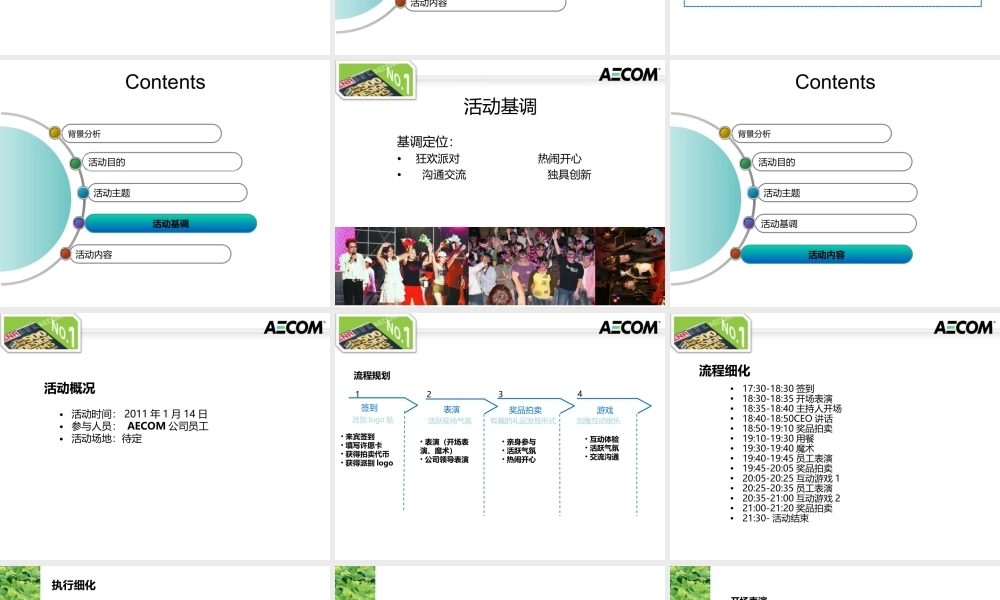Click the AECOM logo on the 流程细化 slide
This screenshot has width=1000, height=600.
pos(964,327)
